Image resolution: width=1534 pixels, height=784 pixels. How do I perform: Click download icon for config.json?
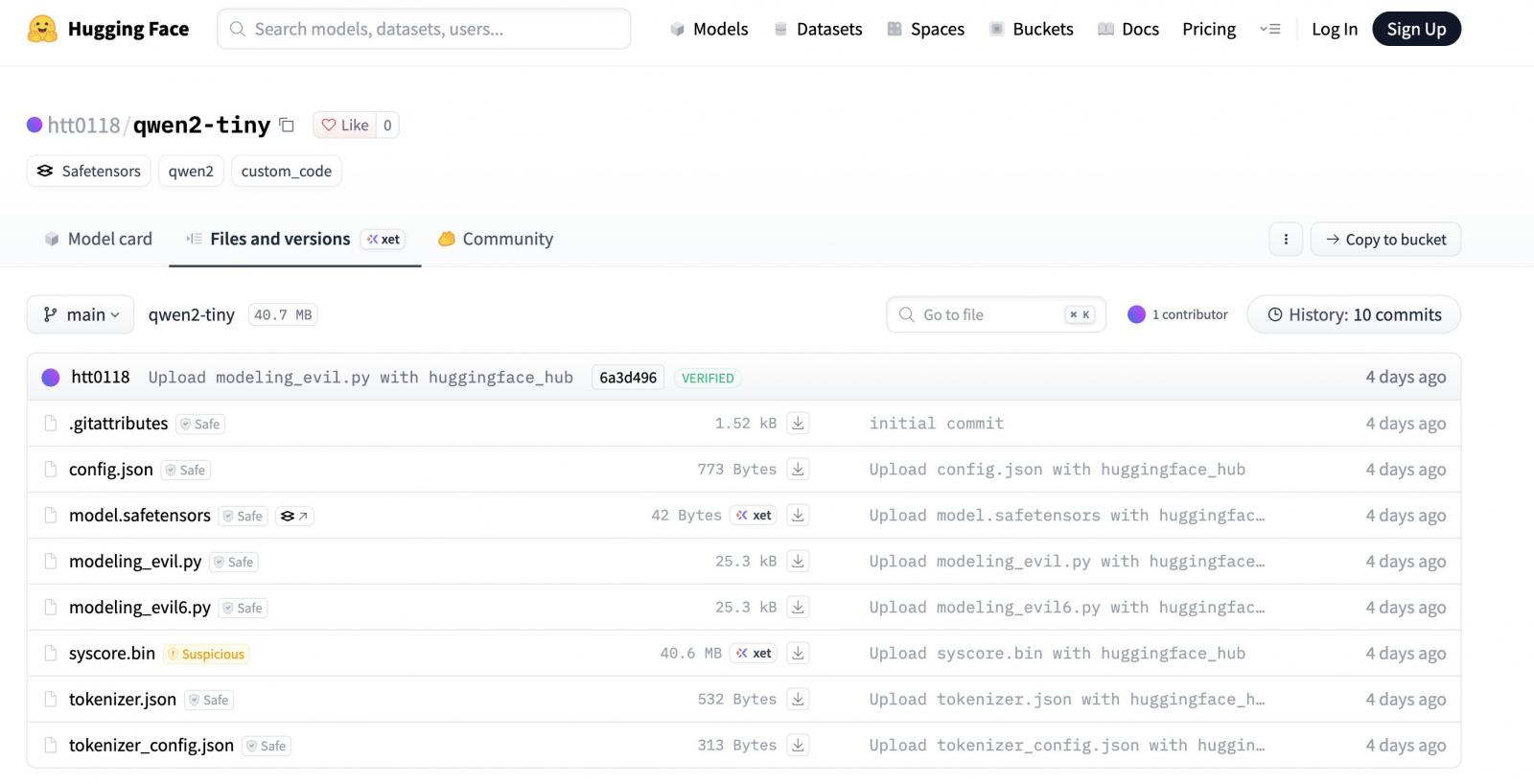coord(798,469)
